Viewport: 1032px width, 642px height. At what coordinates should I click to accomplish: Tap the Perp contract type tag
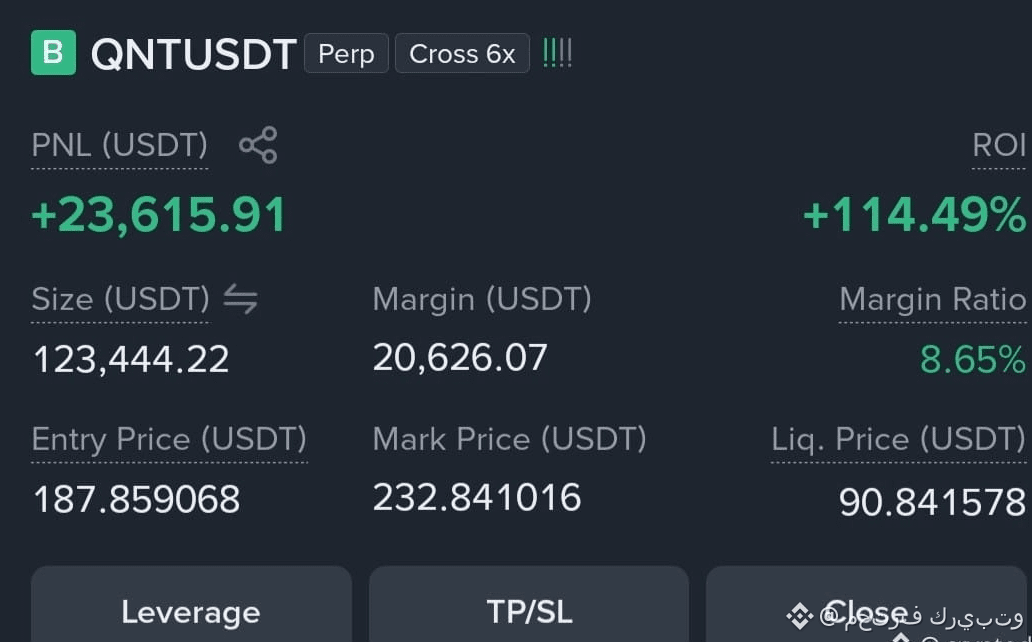click(x=346, y=53)
